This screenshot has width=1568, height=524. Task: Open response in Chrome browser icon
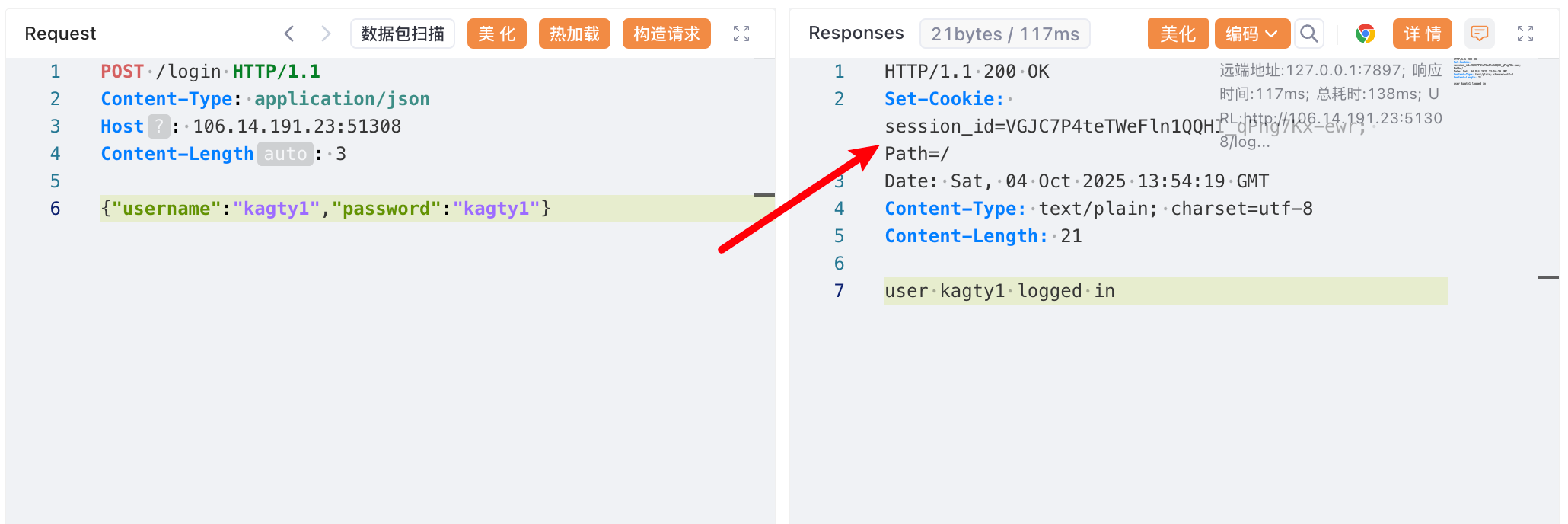[1366, 34]
